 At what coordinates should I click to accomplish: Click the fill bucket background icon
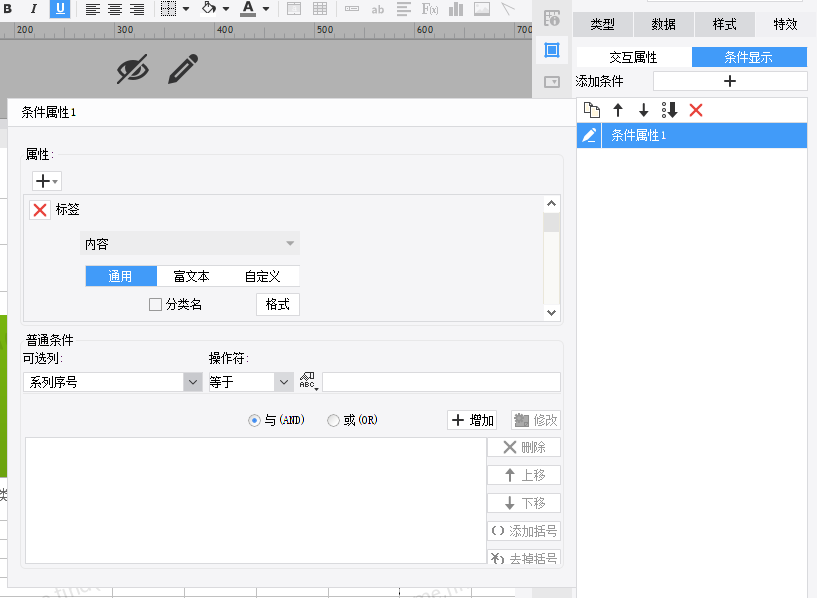208,8
